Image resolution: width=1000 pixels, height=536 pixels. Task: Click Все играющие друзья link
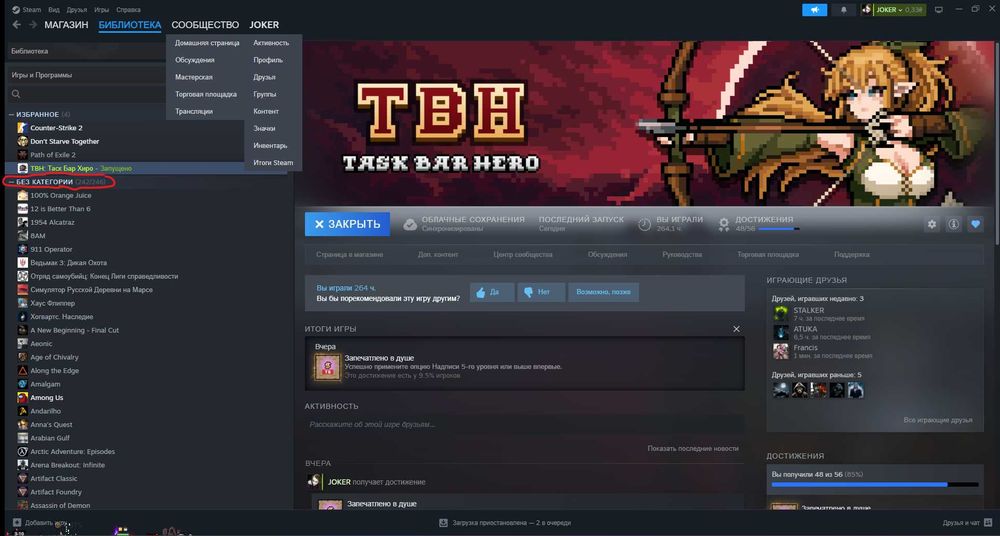pyautogui.click(x=938, y=420)
